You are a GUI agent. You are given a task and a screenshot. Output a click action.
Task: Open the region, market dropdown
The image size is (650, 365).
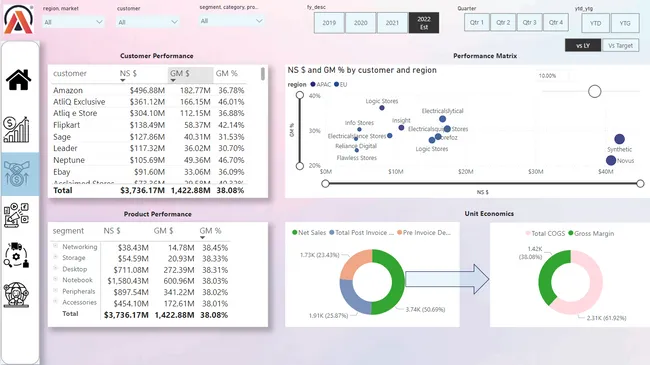[73, 22]
